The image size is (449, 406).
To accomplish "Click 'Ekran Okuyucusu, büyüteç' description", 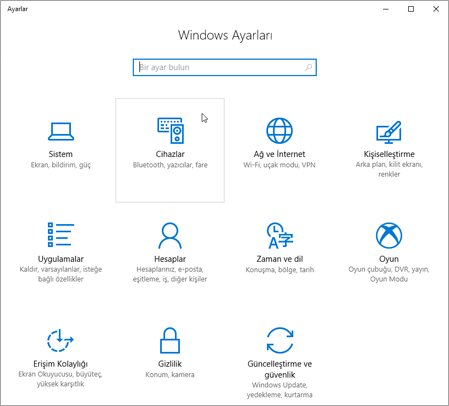I will (x=60, y=379).
